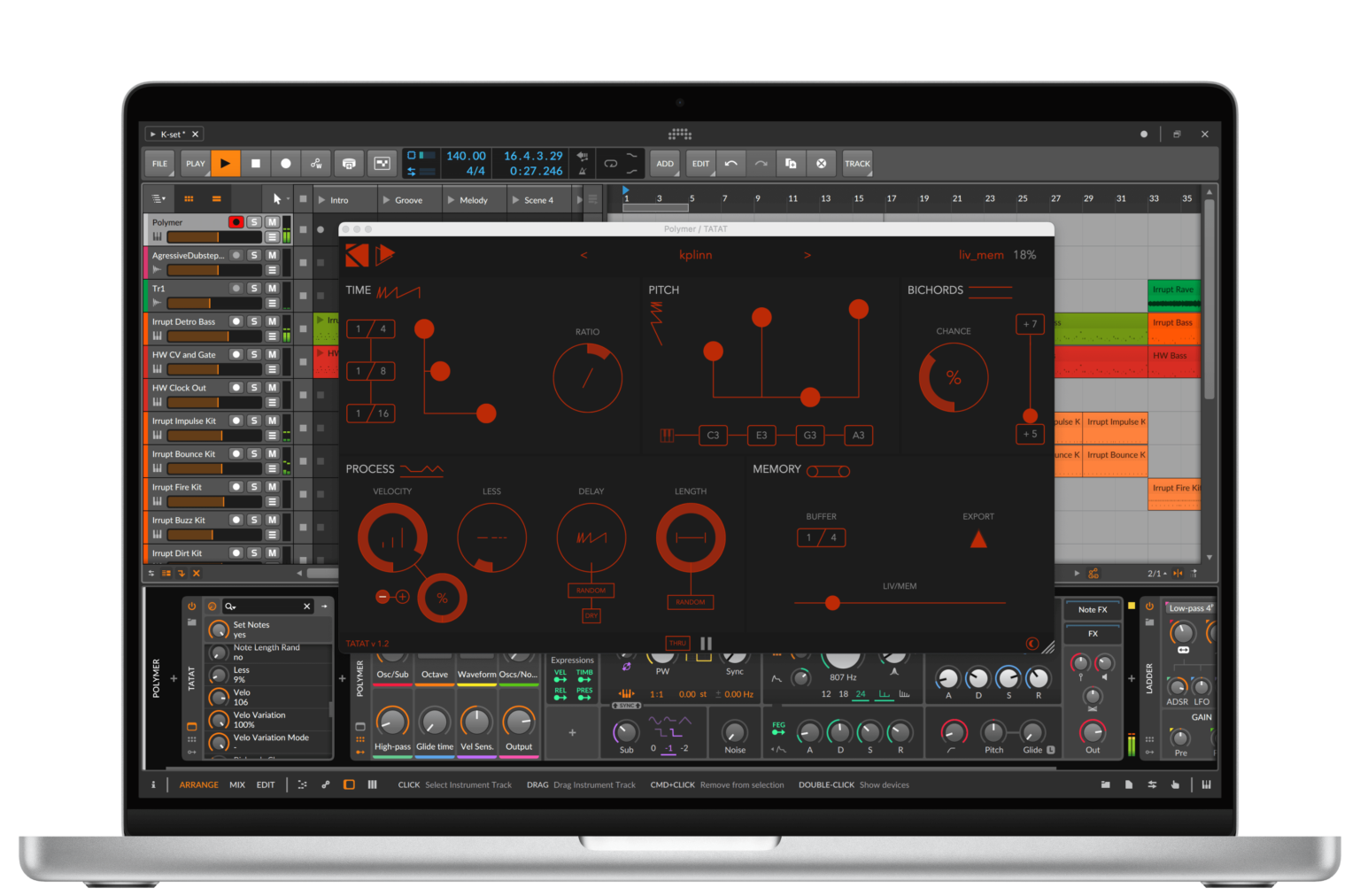
Task: Click the G3 pitch note box
Action: (810, 435)
